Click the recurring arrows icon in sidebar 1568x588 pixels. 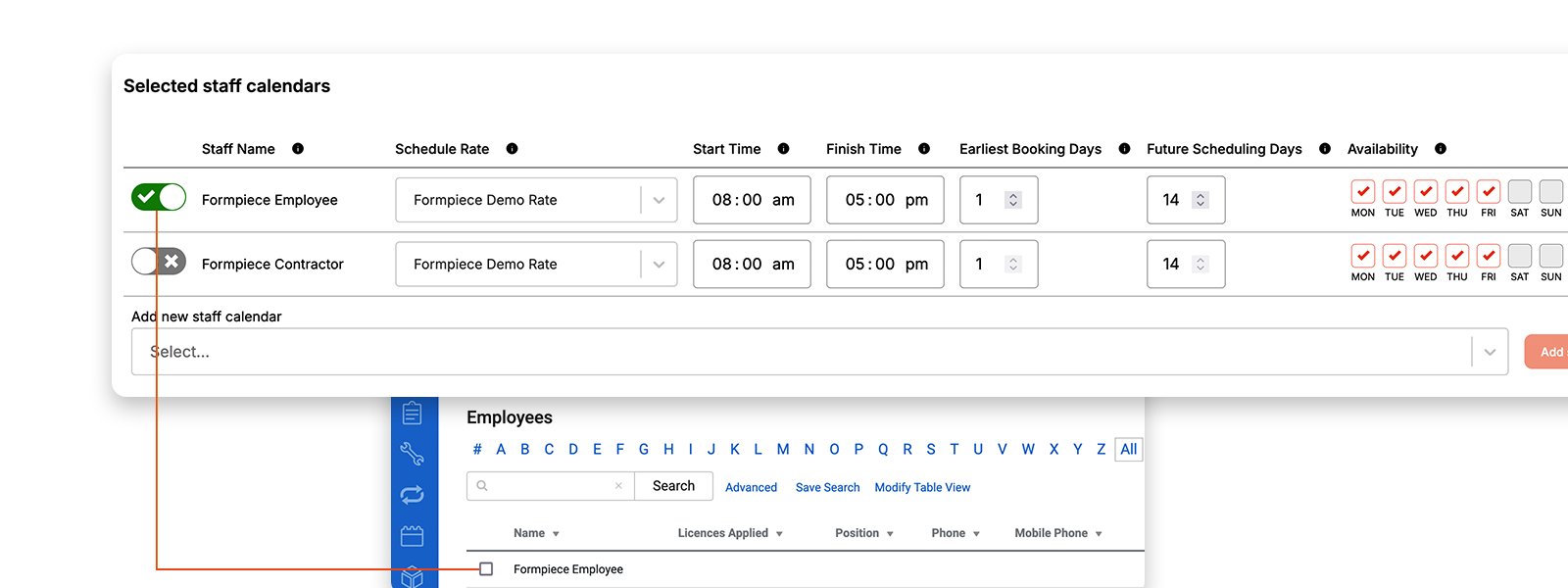412,495
